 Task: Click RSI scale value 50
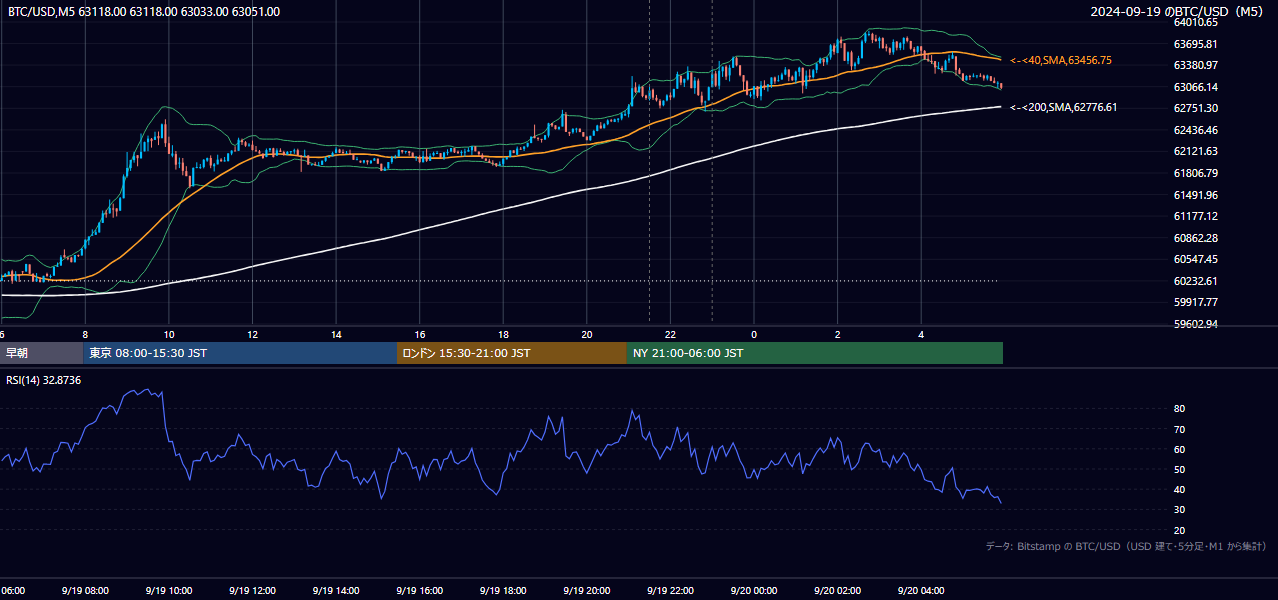pos(1179,470)
